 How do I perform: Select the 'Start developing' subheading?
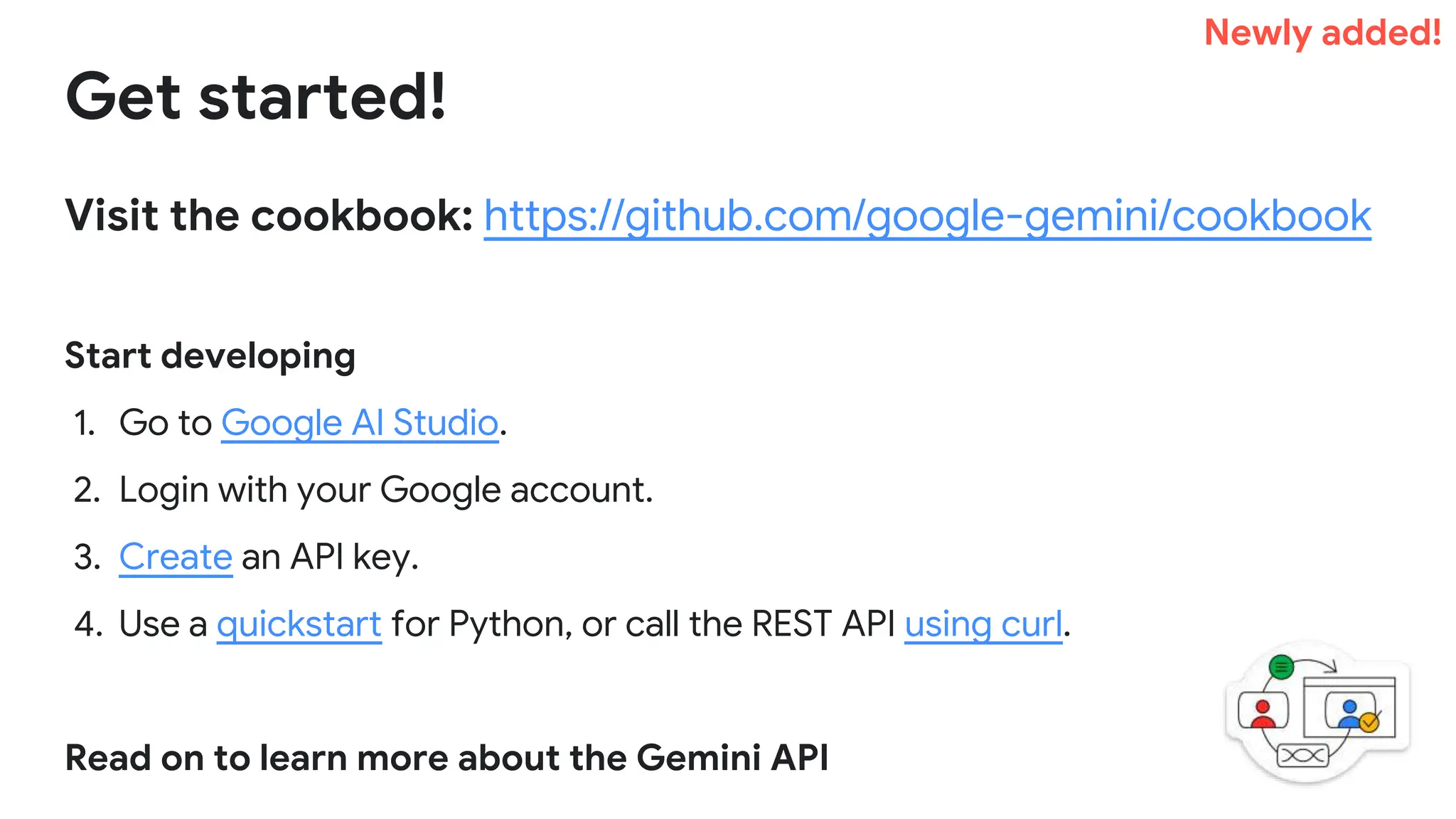[210, 355]
